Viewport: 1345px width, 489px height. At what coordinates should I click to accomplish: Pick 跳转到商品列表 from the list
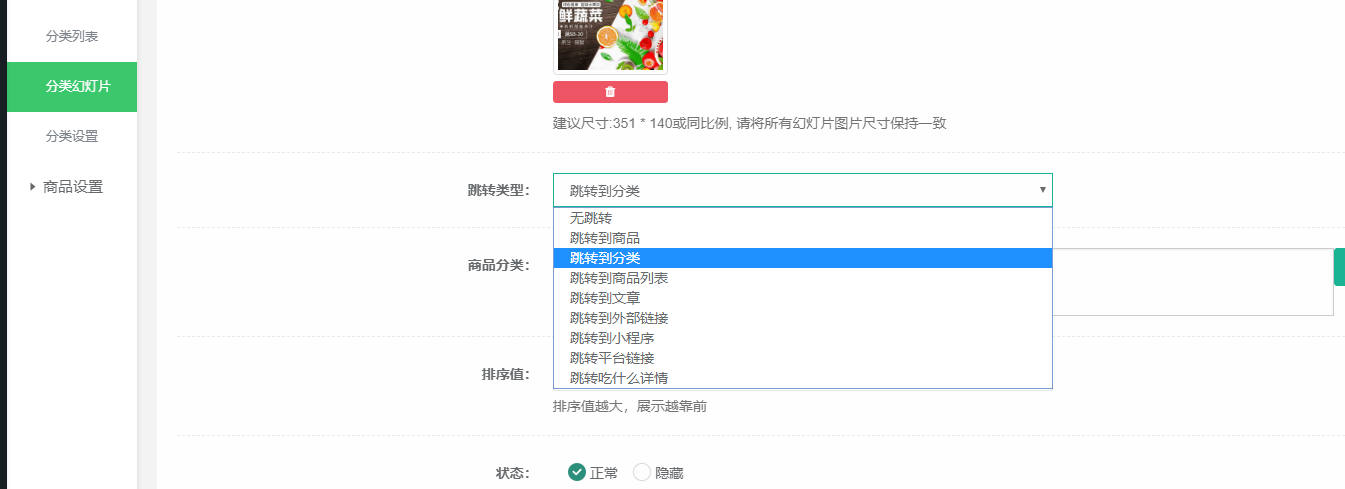pos(619,278)
